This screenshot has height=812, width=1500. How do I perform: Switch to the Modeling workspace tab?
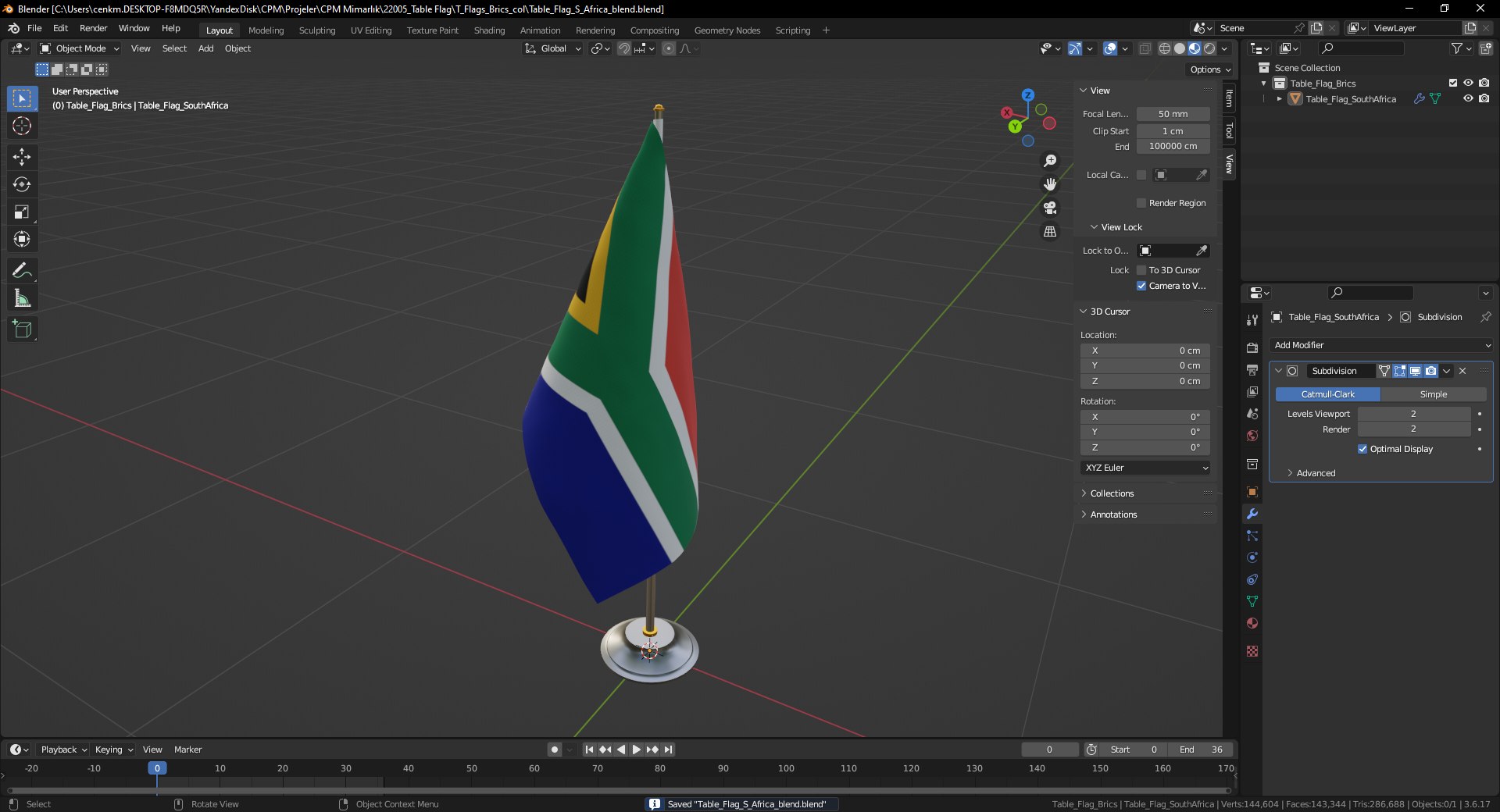(266, 30)
